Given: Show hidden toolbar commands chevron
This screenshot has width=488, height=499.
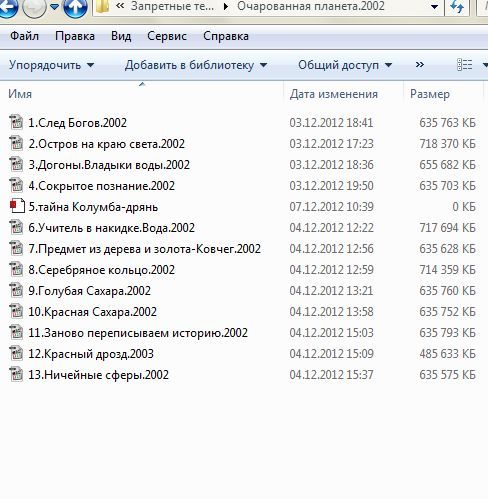Looking at the screenshot, I should 420,65.
